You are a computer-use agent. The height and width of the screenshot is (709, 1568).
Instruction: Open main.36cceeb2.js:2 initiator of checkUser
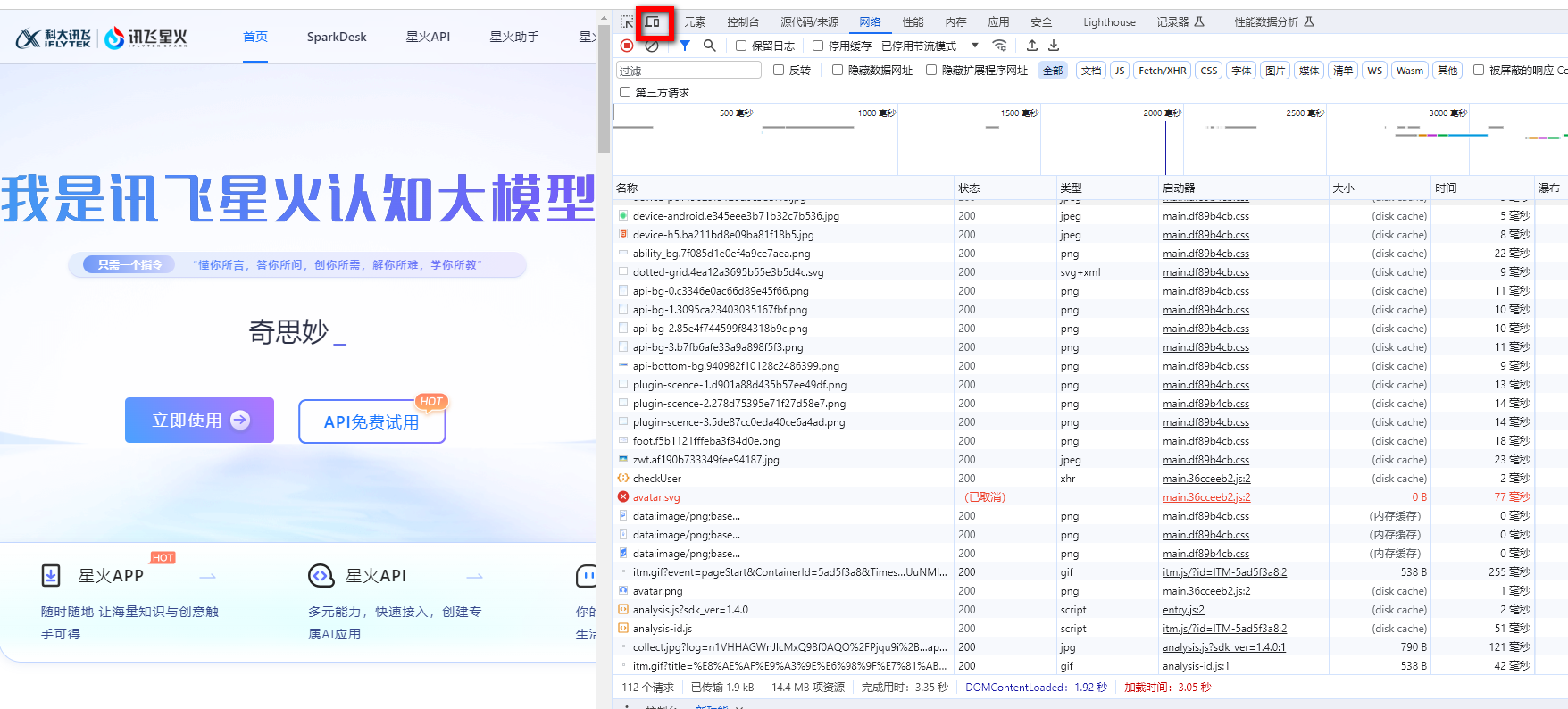coord(1206,478)
